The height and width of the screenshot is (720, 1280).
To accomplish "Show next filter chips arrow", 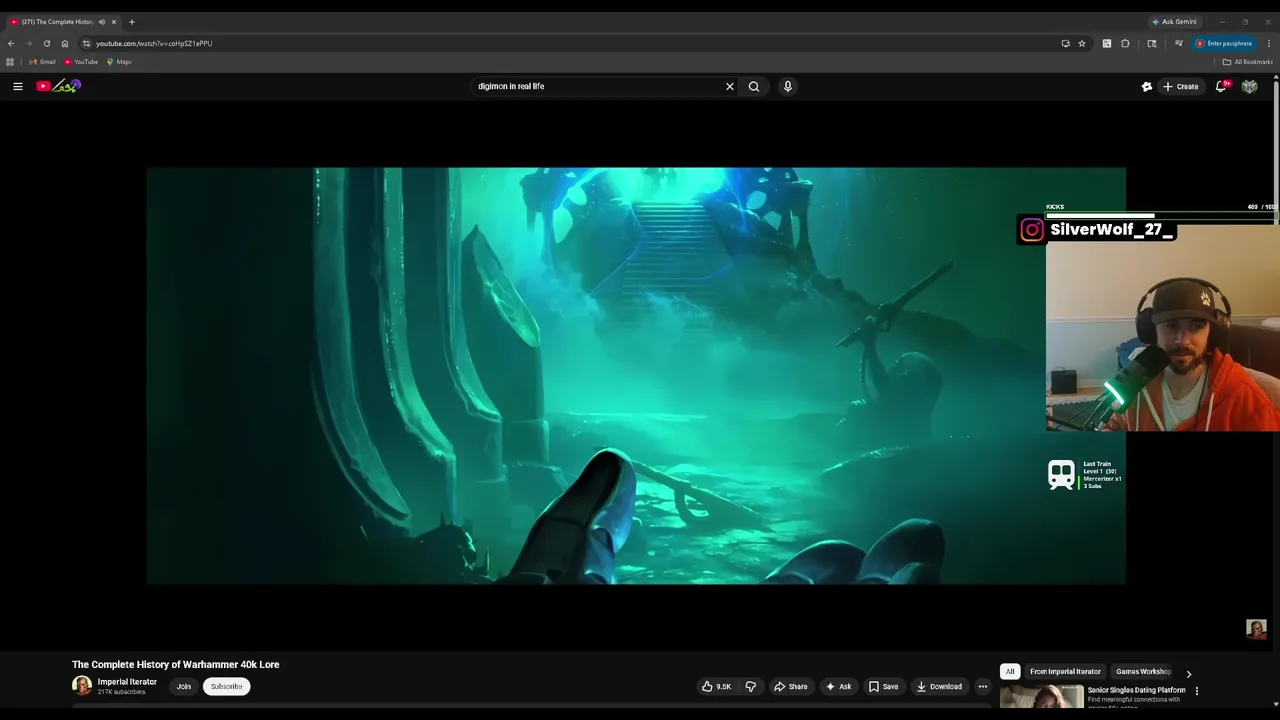I will (x=1188, y=673).
